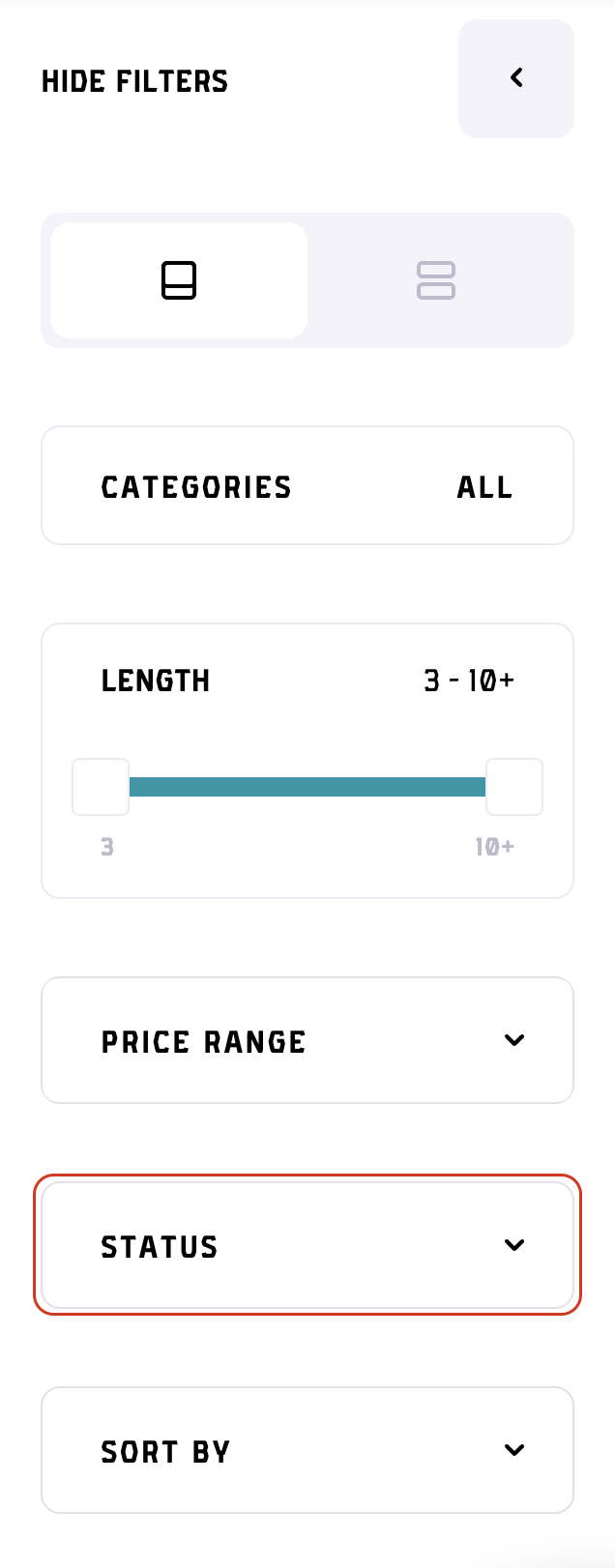Viewport: 615px width, 1568px height.
Task: Click the 3 - 10+ length label
Action: tap(469, 681)
